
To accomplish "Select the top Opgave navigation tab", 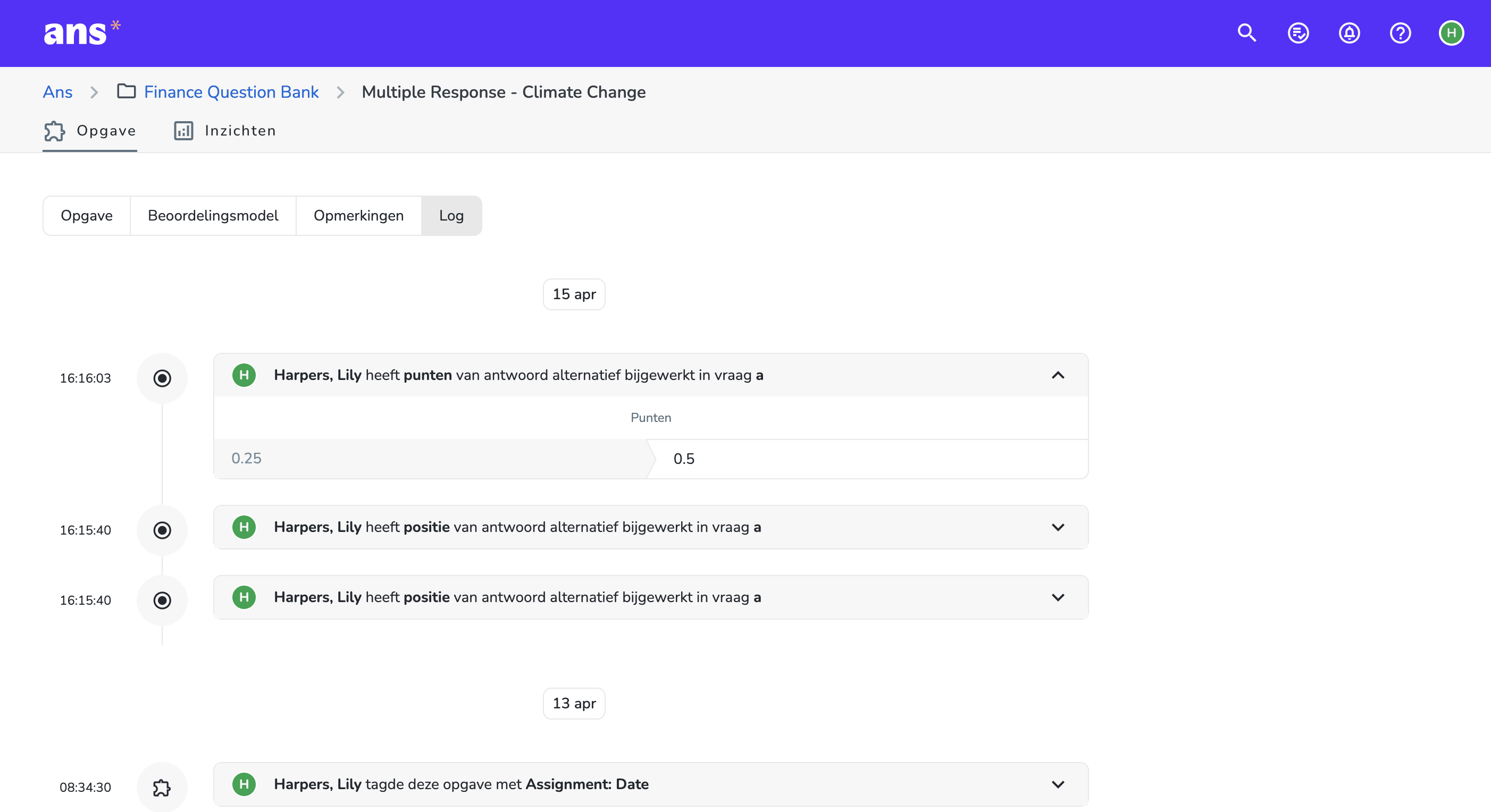I will tap(90, 131).
